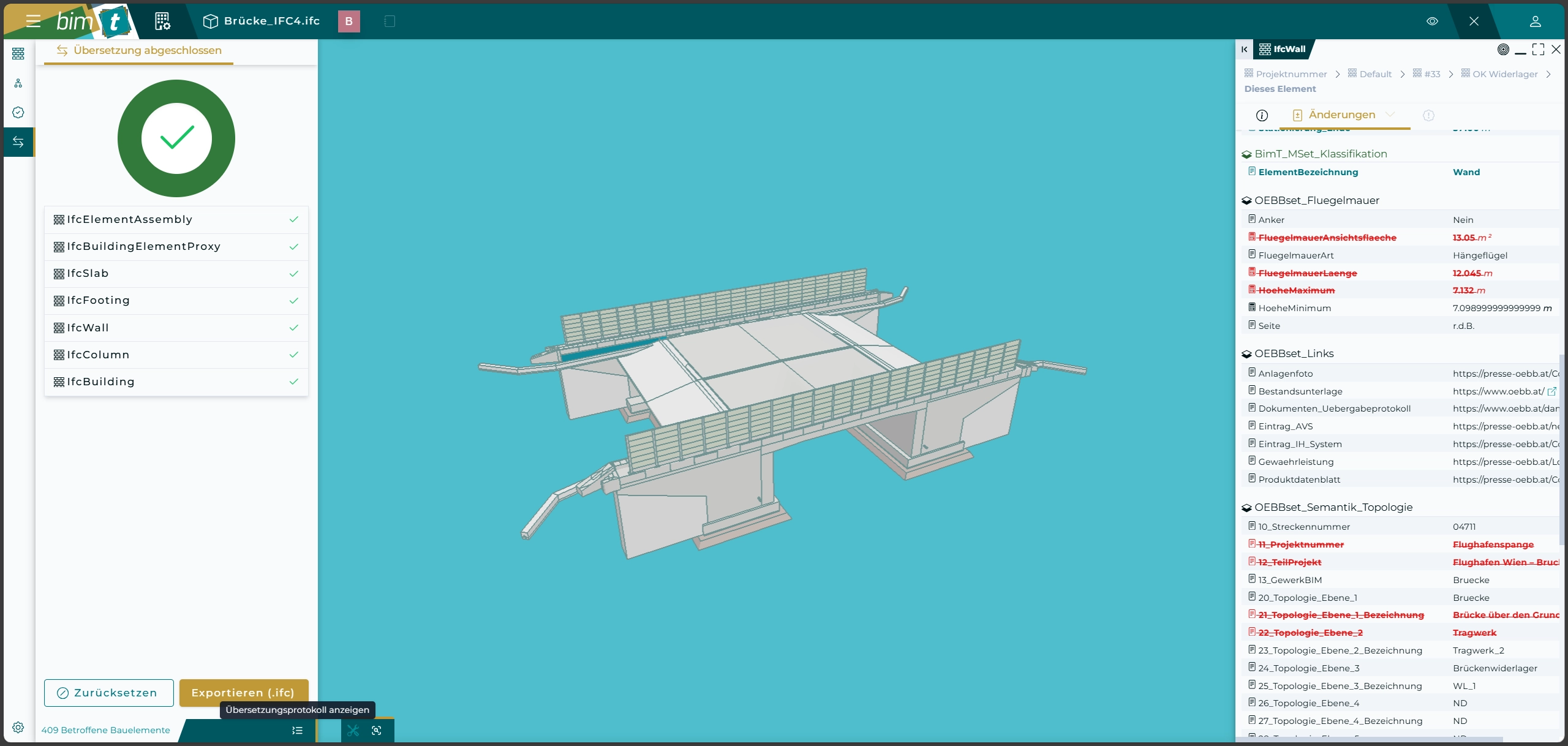Click the target focus icon in IfcWall panel
The width and height of the screenshot is (1568, 746).
1503,50
